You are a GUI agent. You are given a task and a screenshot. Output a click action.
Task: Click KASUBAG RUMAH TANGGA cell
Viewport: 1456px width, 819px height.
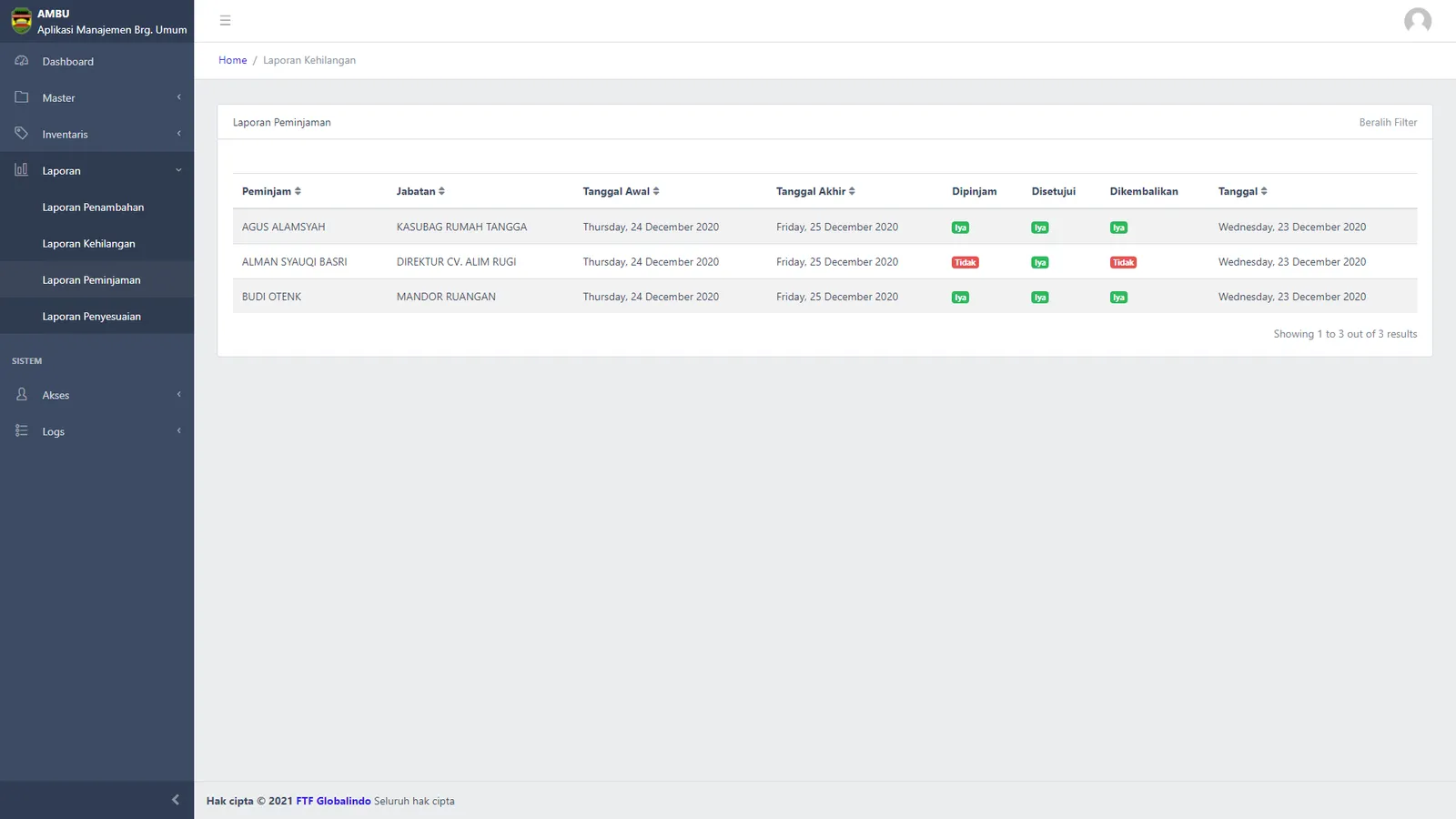point(461,227)
